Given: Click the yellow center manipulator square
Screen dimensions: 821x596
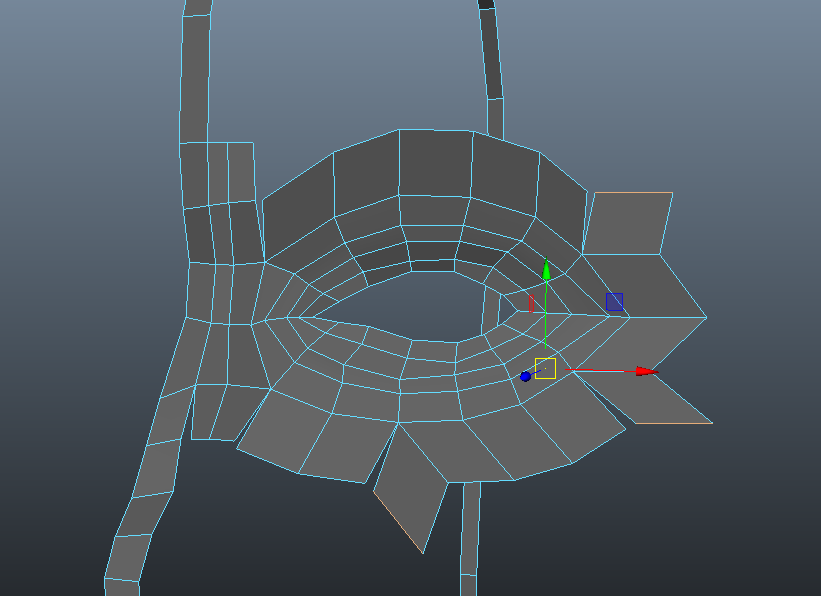Looking at the screenshot, I should pos(545,368).
